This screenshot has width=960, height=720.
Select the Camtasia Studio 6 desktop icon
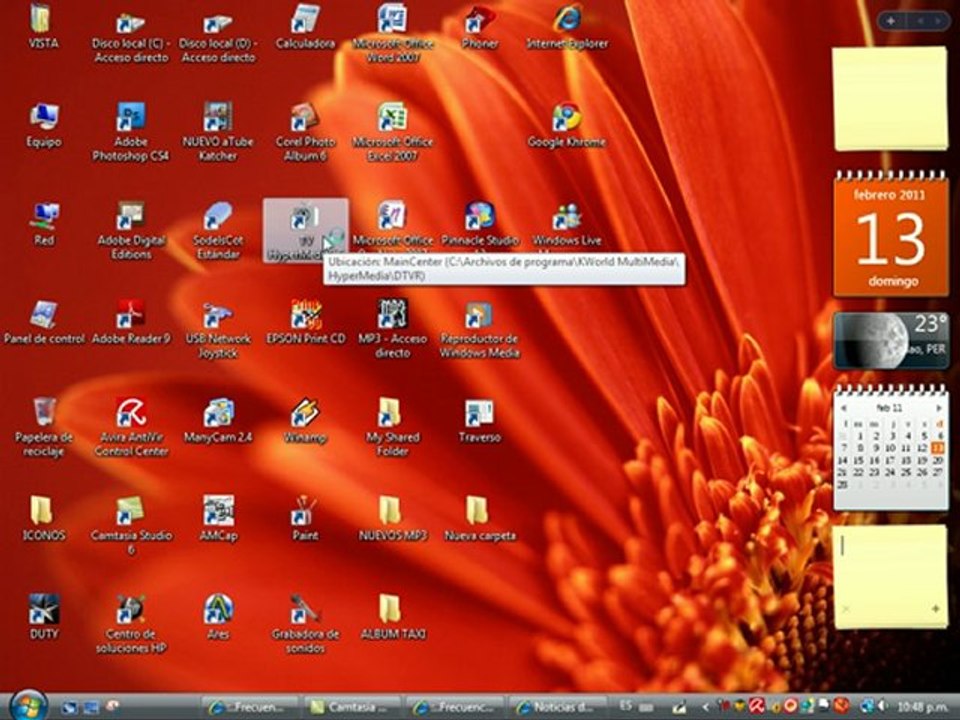tap(131, 511)
